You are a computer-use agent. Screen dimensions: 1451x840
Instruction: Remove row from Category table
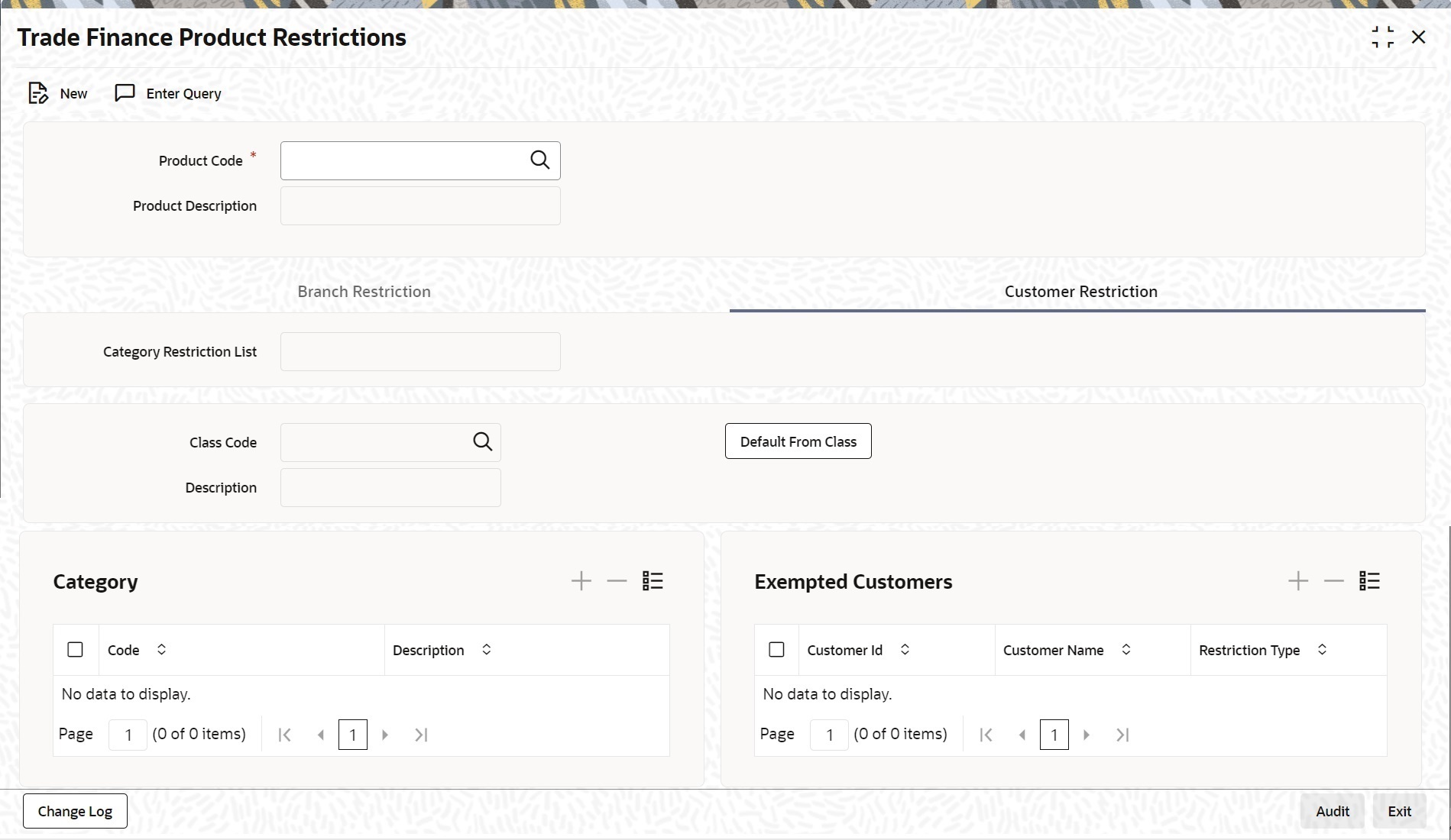point(617,581)
